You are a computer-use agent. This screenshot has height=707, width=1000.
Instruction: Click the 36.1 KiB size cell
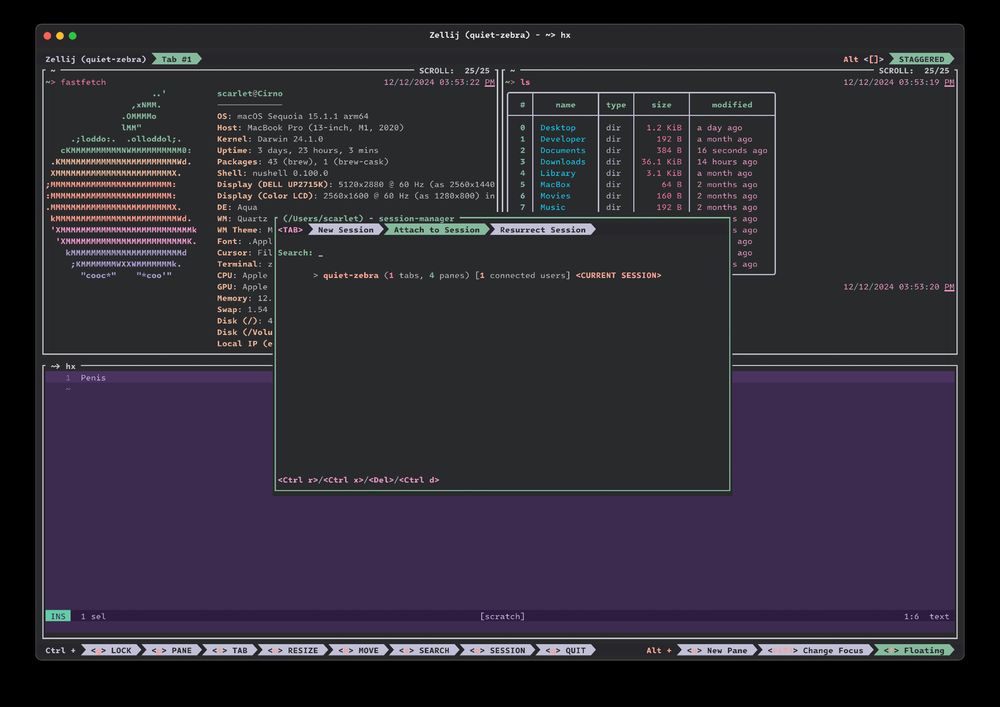(x=661, y=162)
